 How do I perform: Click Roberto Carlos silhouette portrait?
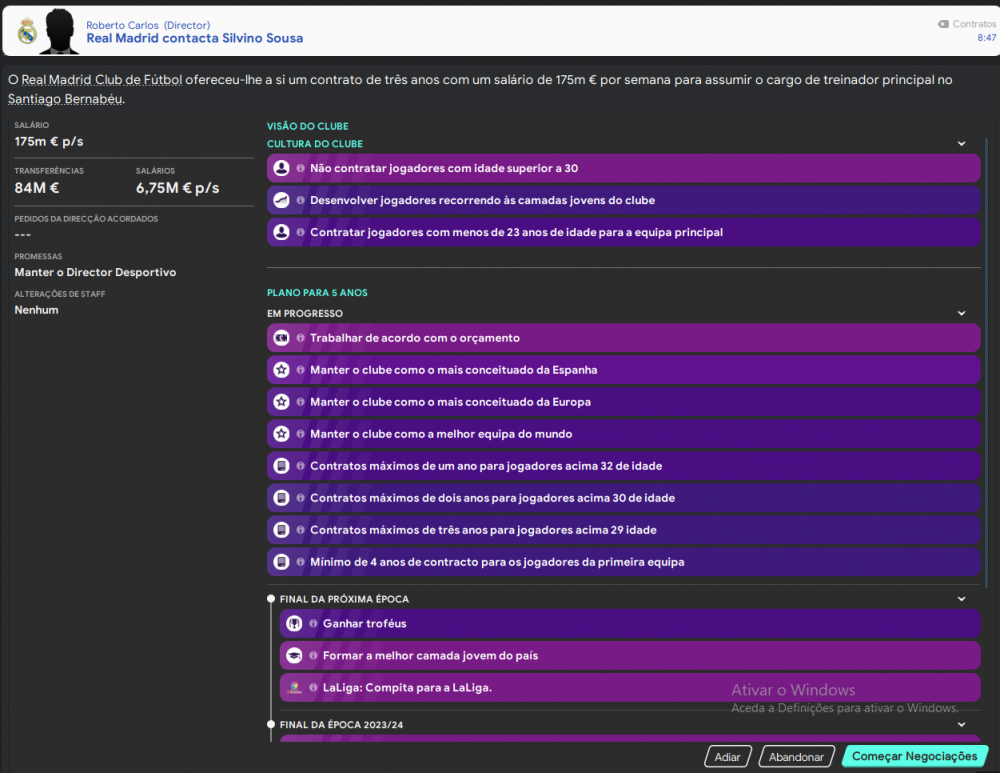pos(59,32)
